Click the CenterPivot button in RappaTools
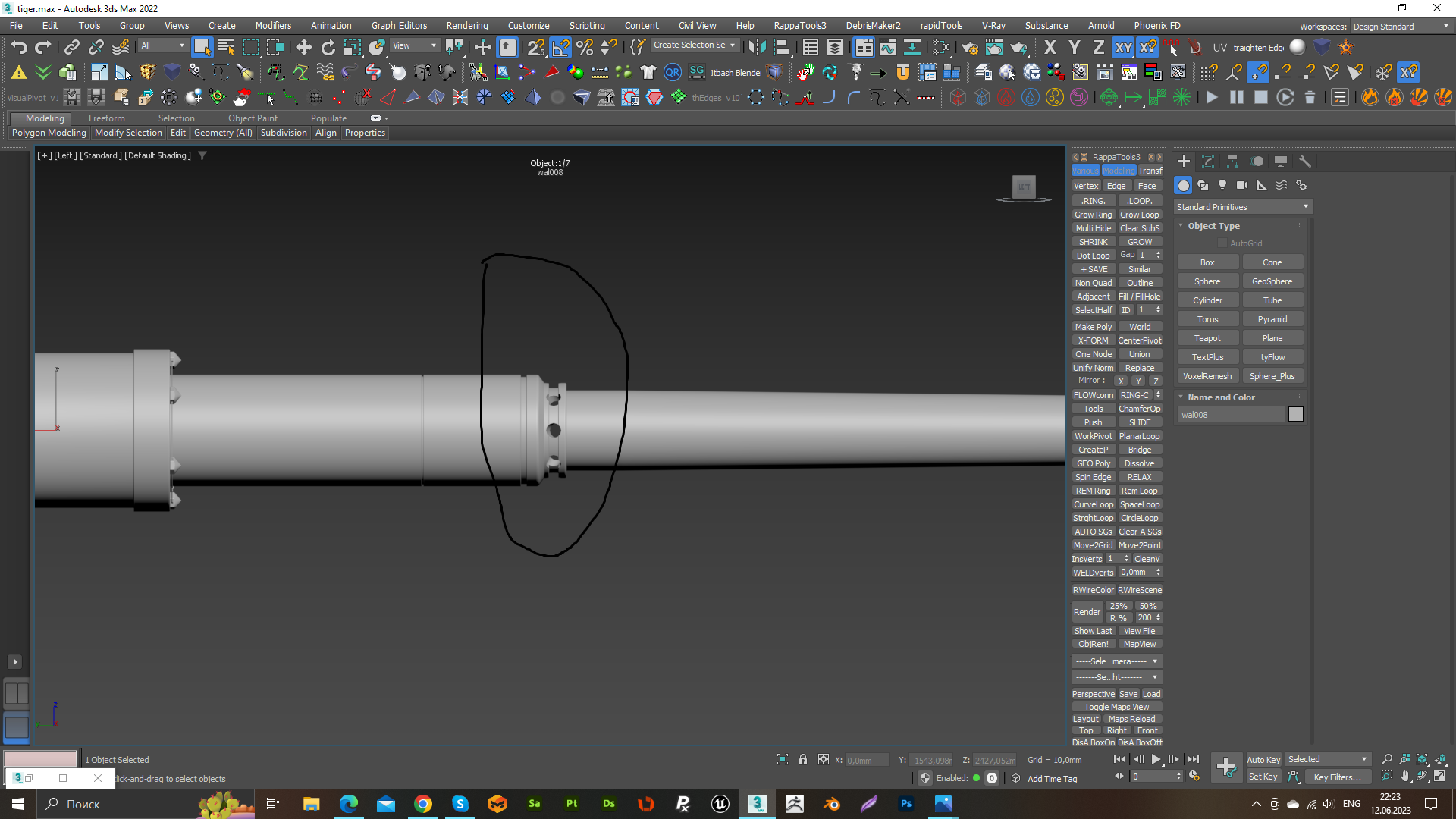 tap(1139, 340)
